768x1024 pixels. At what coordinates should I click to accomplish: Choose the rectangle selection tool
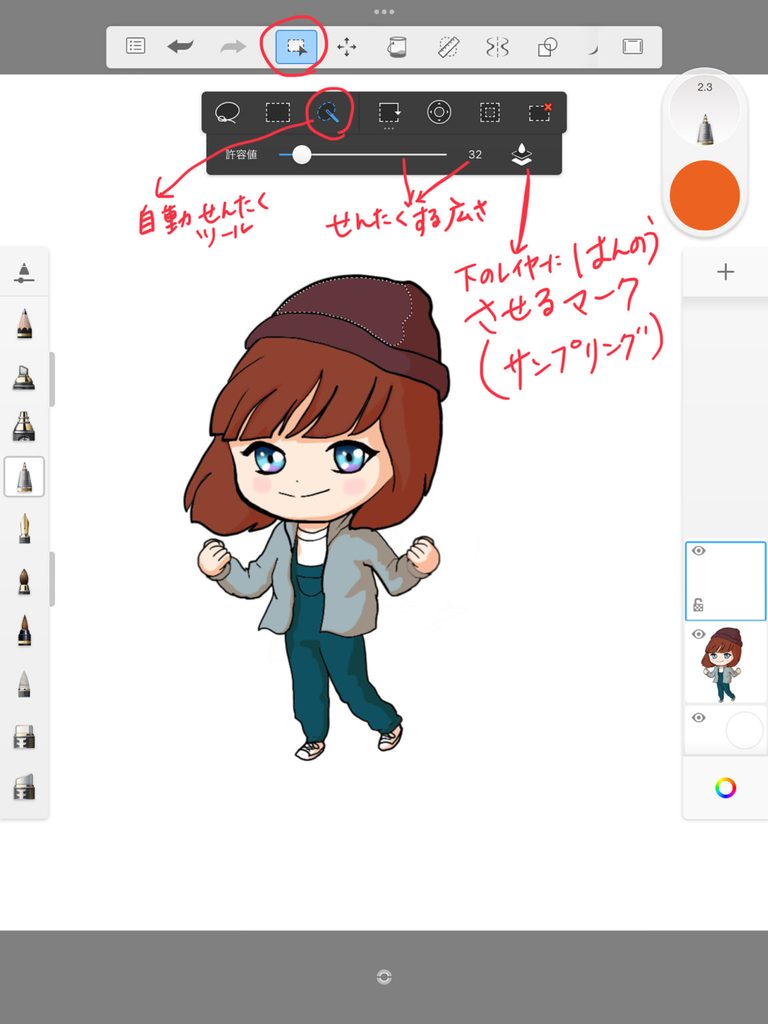click(278, 112)
